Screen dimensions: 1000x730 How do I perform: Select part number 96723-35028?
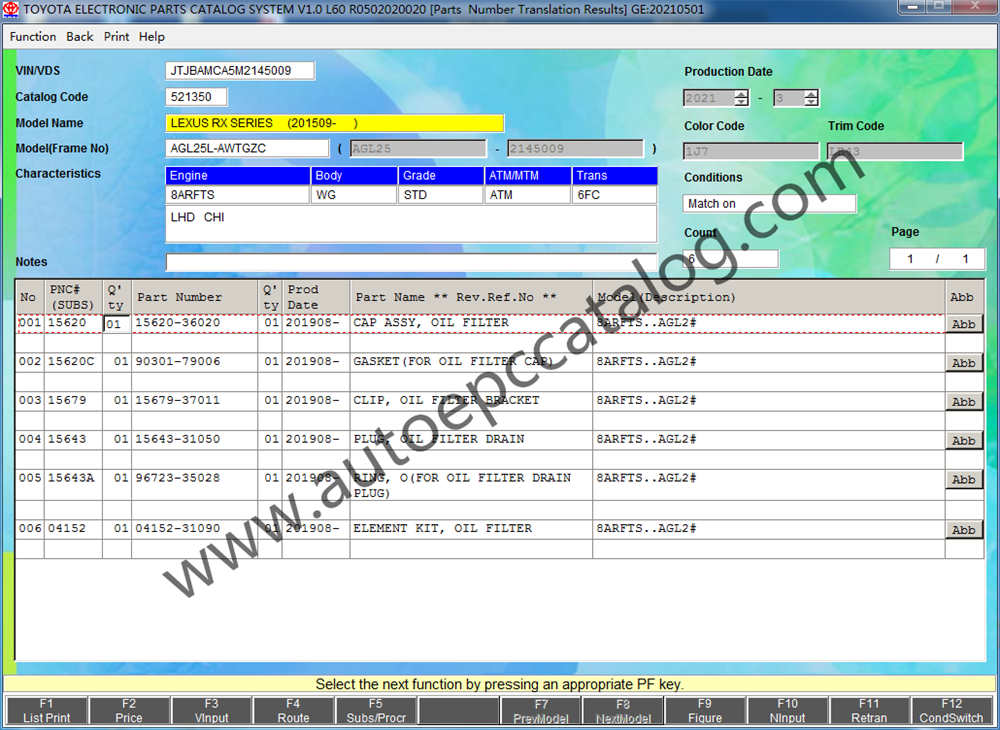tap(177, 478)
